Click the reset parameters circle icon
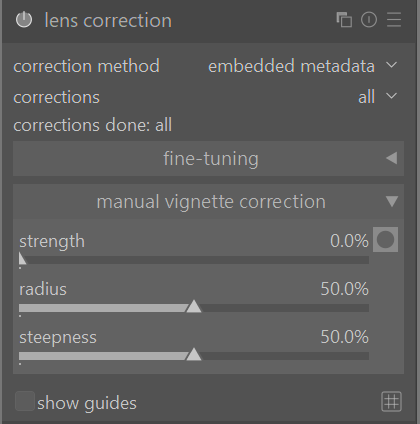The height and width of the screenshot is (424, 420). tap(369, 20)
